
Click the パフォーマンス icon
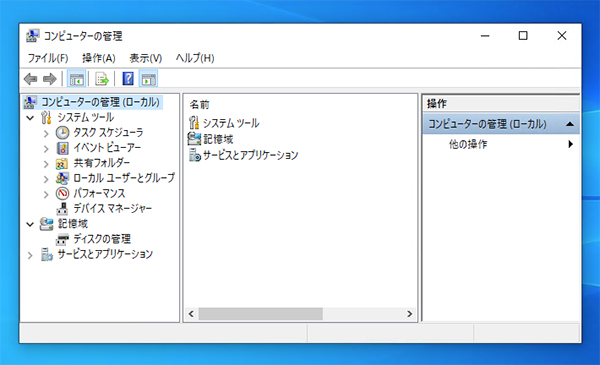coord(62,193)
